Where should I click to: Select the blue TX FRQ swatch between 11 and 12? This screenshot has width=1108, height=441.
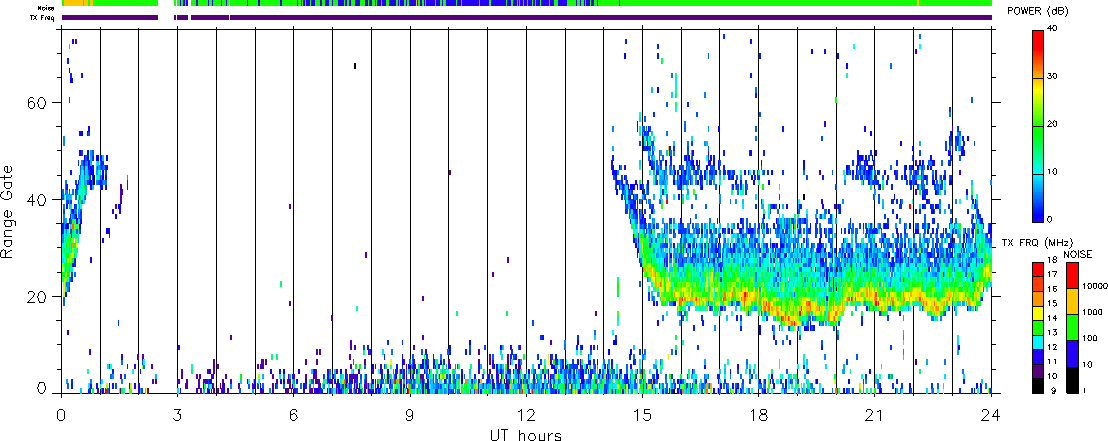coord(1038,357)
